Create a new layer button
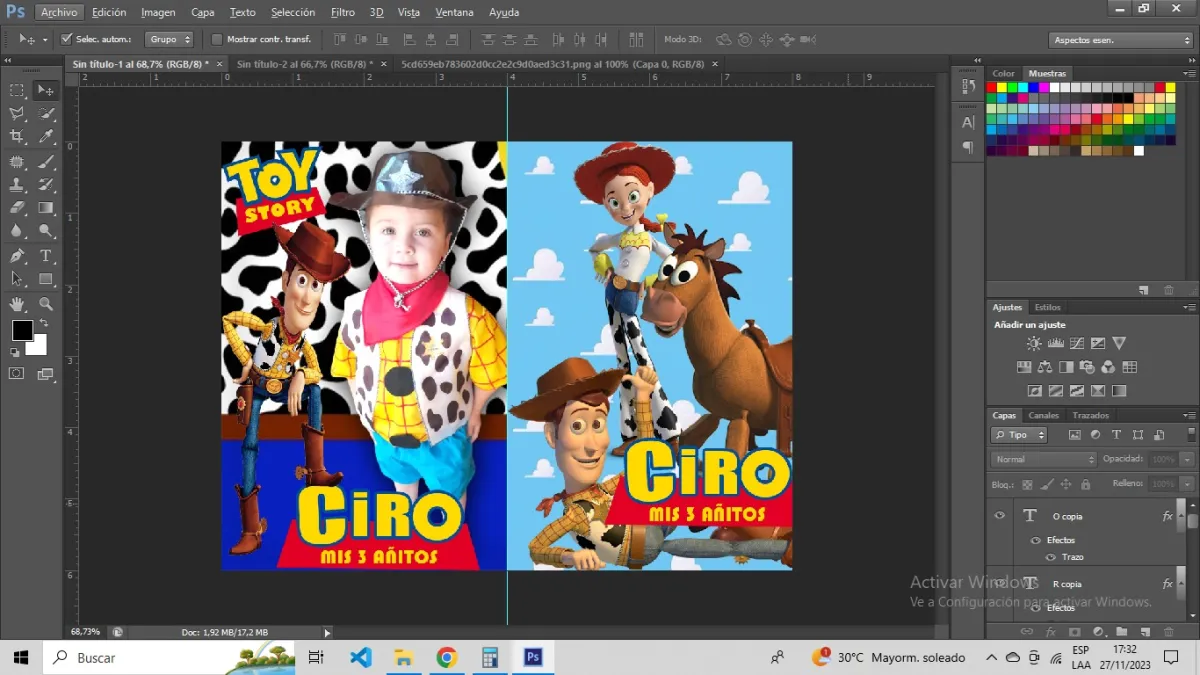Viewport: 1200px width, 675px height. click(1144, 632)
